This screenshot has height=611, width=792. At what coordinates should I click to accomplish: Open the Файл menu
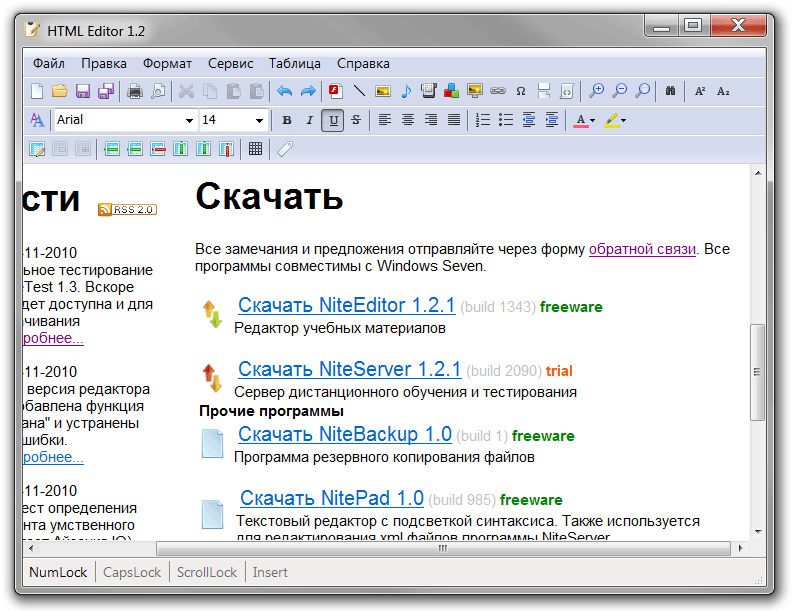pyautogui.click(x=48, y=64)
